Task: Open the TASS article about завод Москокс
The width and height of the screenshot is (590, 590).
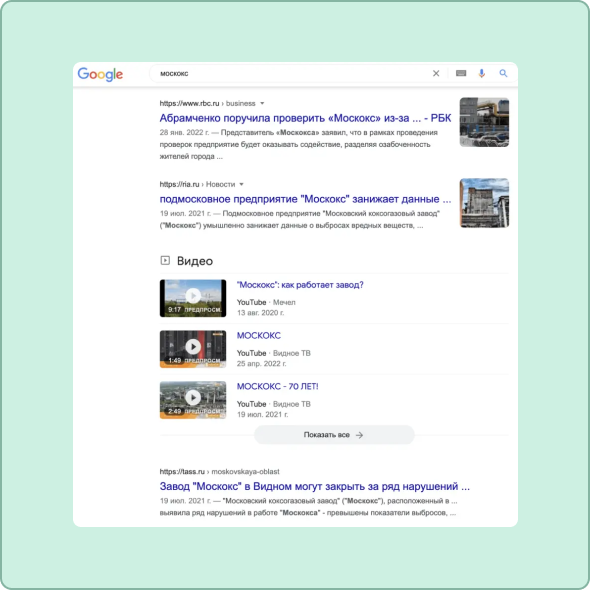Action: [315, 487]
